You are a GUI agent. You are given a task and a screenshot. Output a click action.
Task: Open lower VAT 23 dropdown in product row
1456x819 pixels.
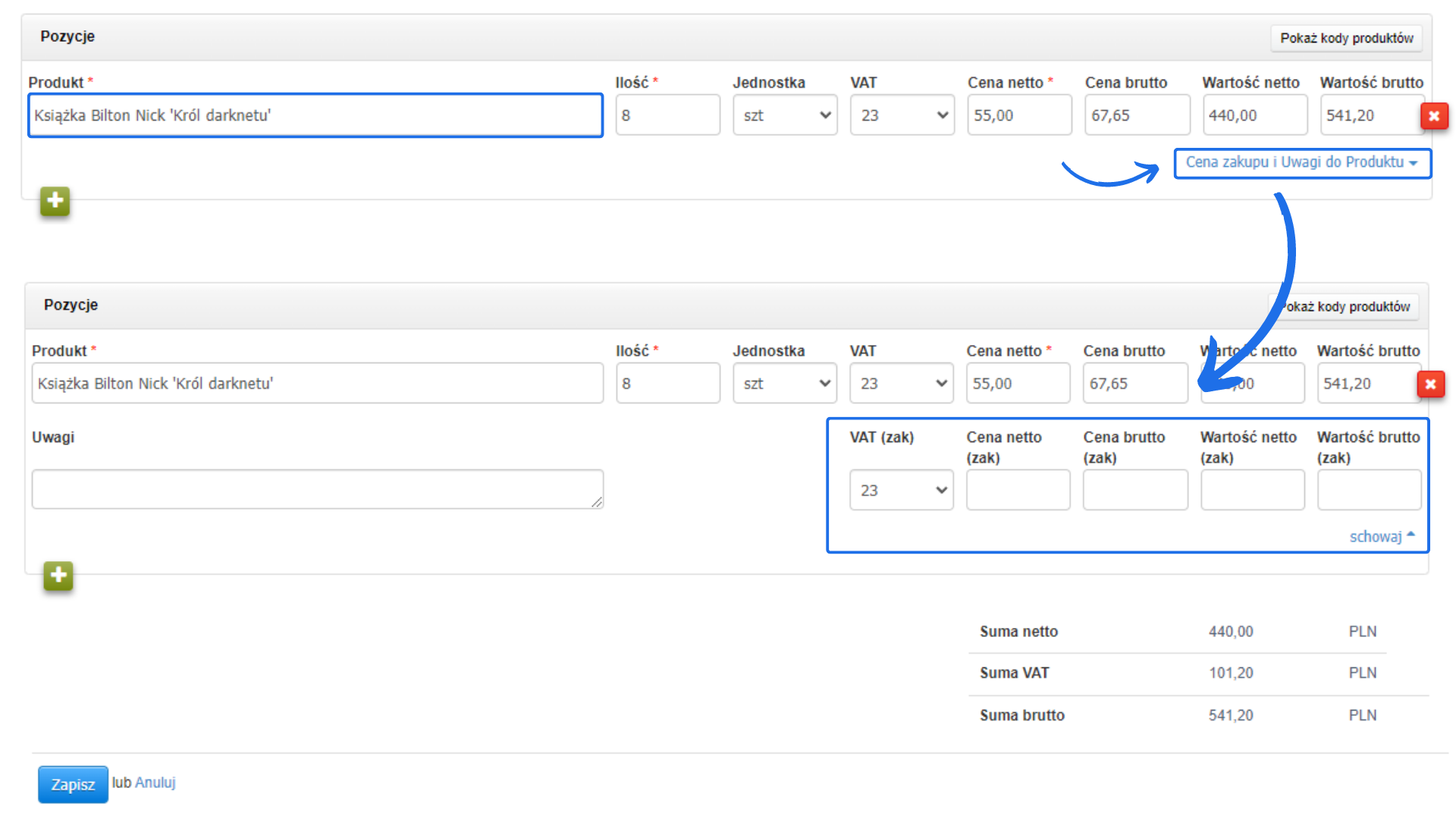click(901, 384)
